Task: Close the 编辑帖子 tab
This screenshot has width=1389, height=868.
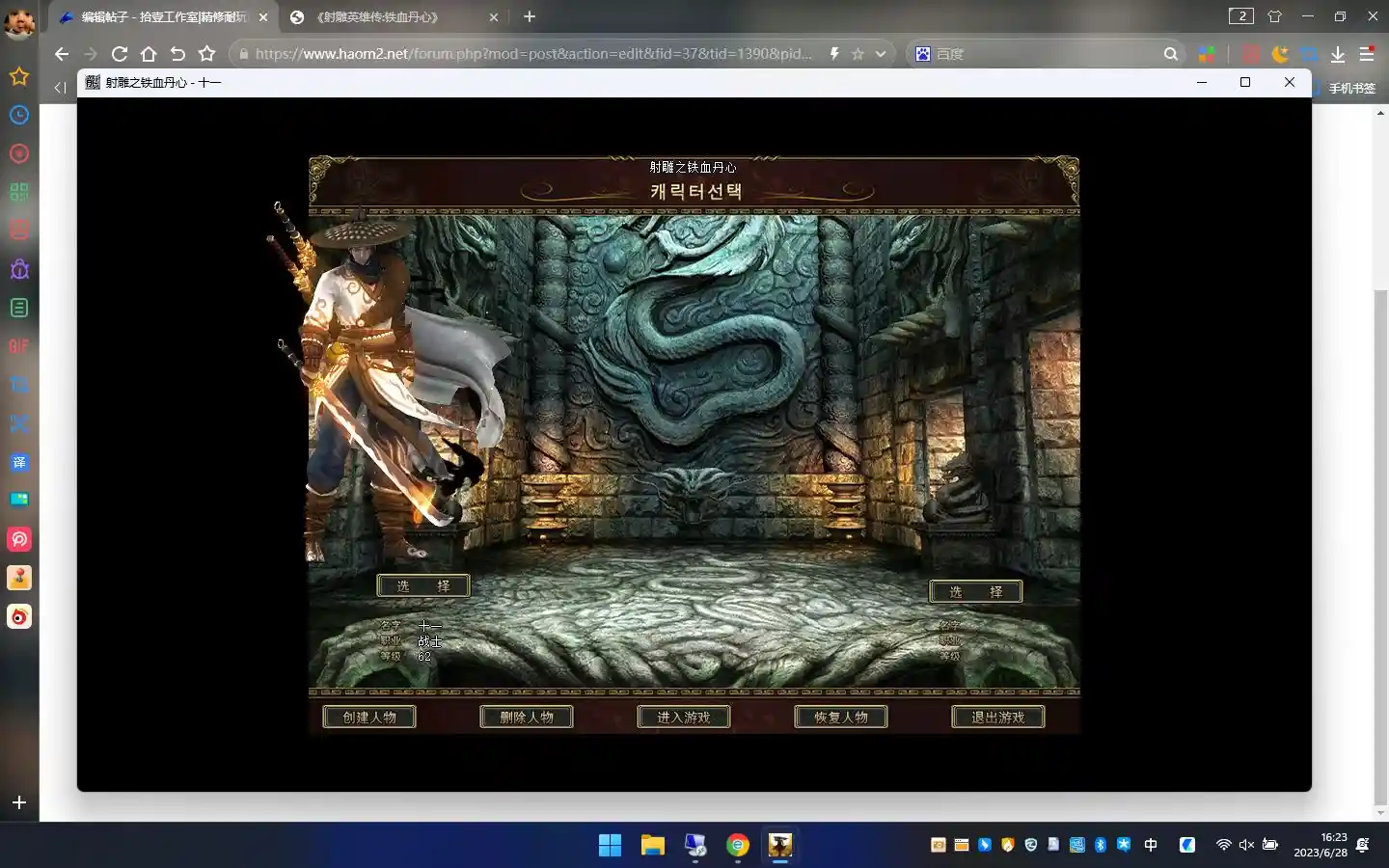Action: pos(263,16)
